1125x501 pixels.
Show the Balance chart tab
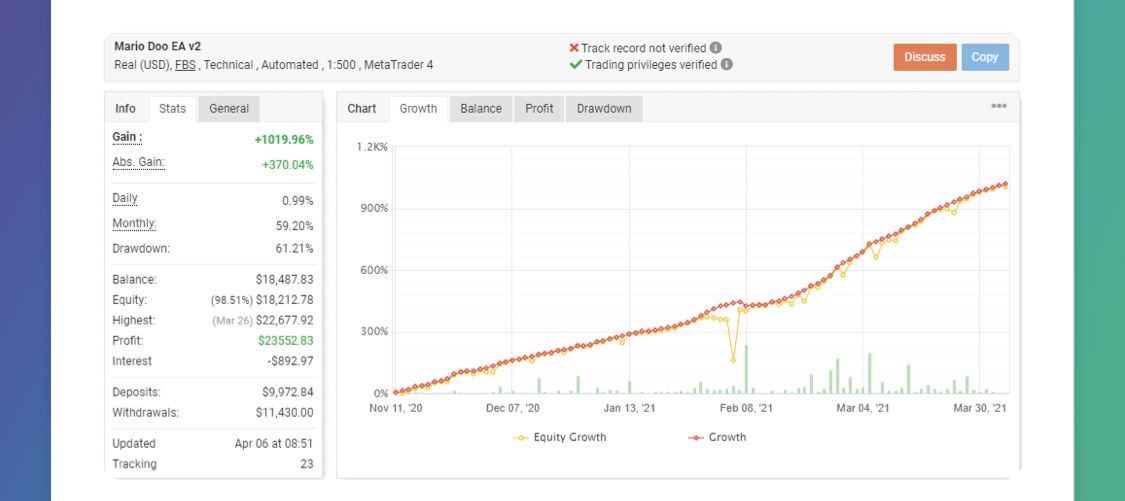(481, 108)
